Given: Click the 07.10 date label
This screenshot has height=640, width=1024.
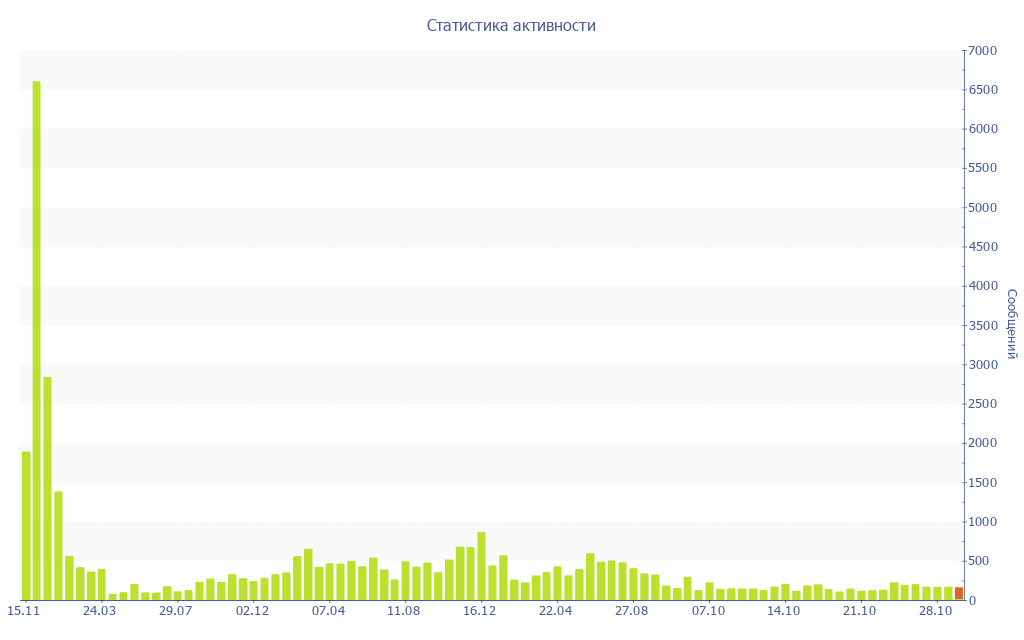Looking at the screenshot, I should pos(708,611).
